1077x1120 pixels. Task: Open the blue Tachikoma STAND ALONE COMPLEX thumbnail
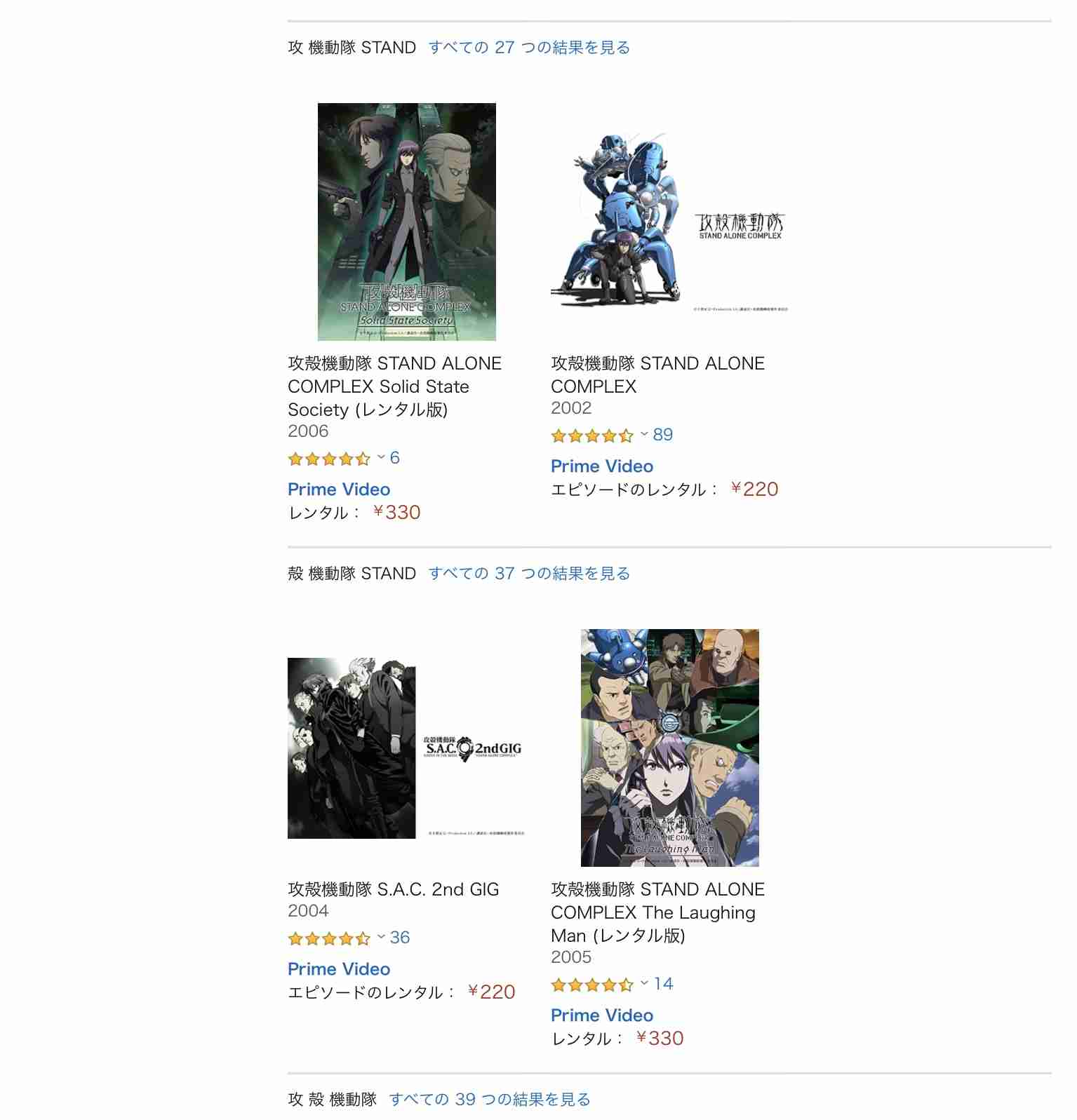(669, 222)
